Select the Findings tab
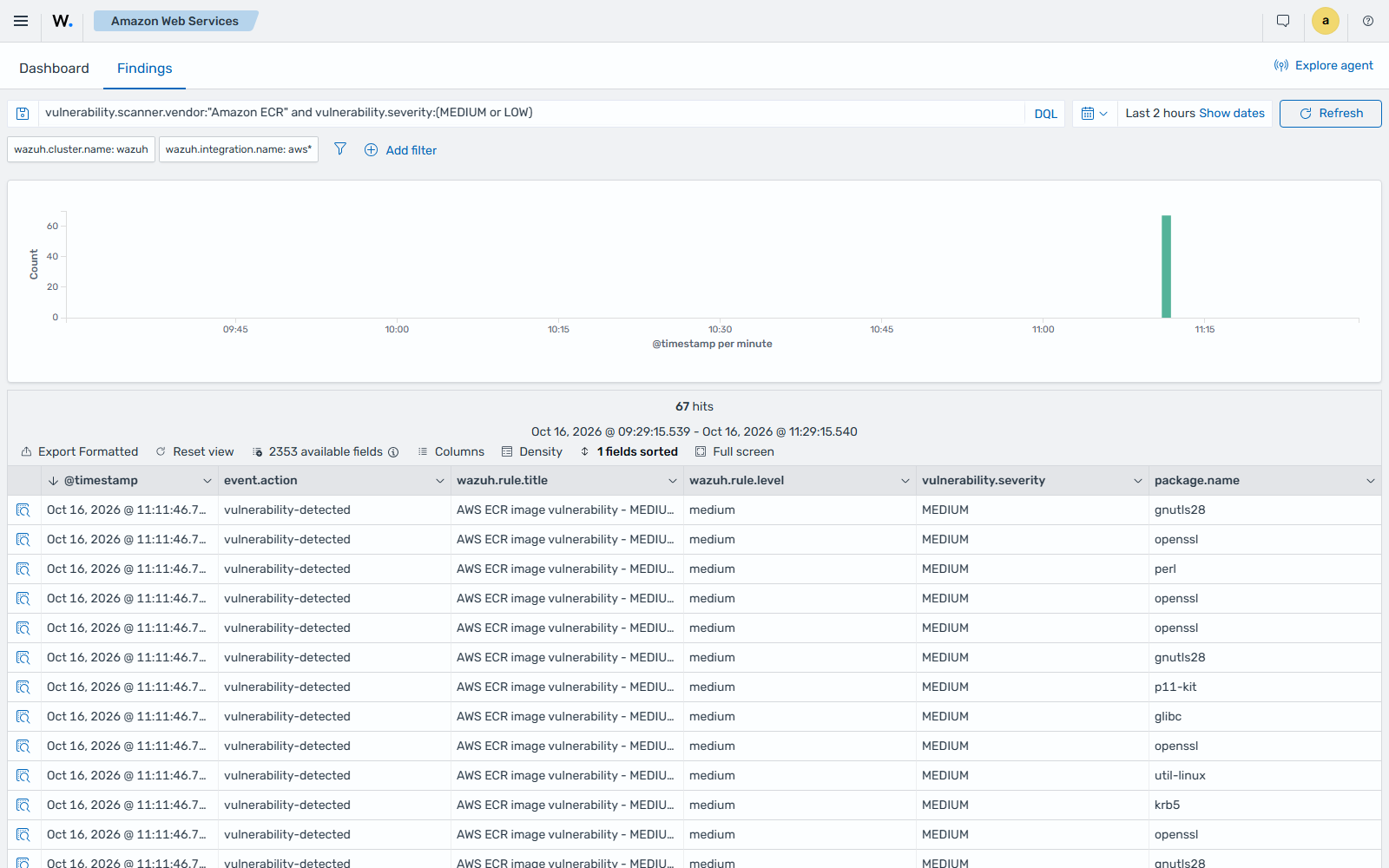Image resolution: width=1389 pixels, height=868 pixels. coord(144,69)
